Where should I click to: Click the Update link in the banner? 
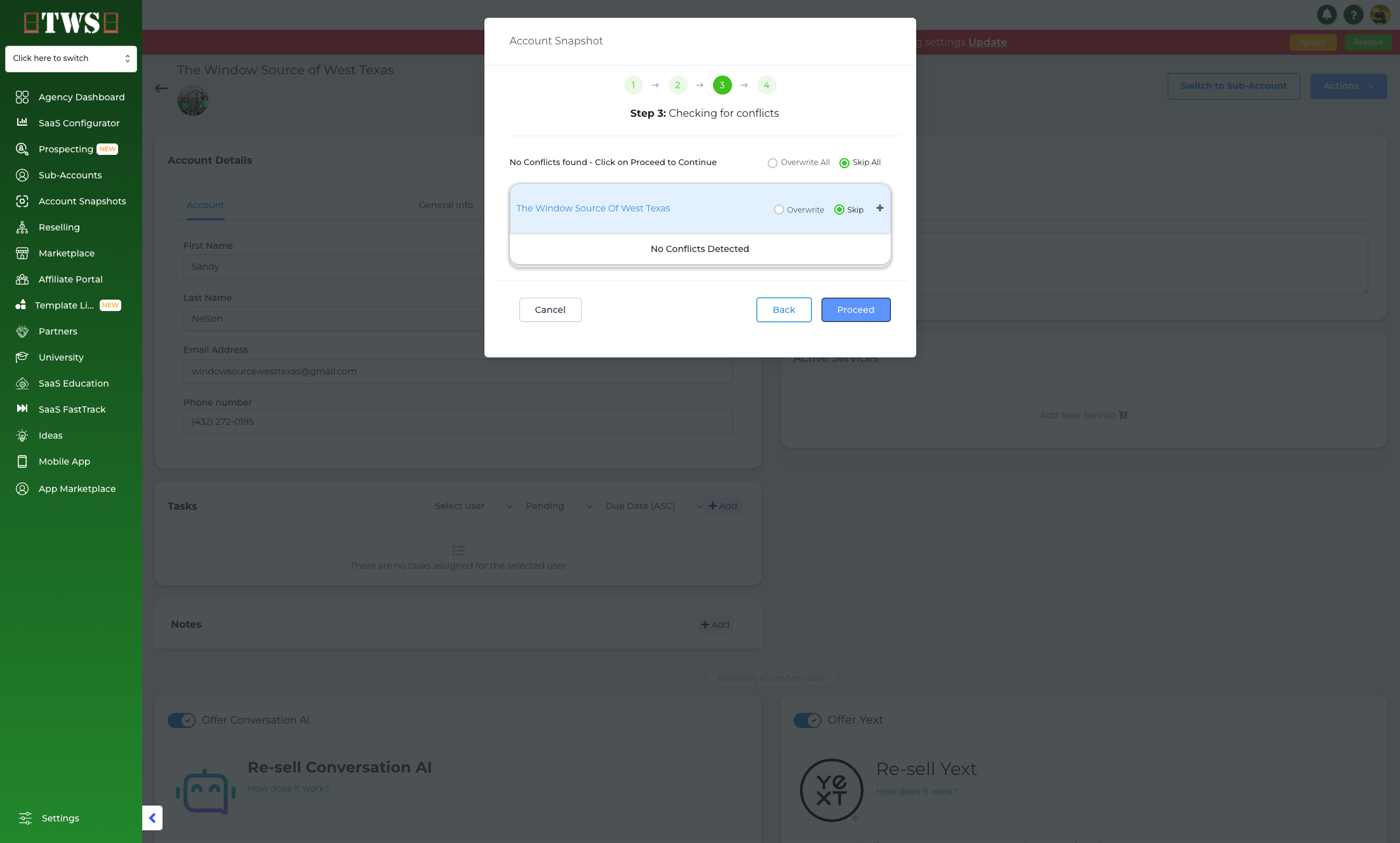point(987,42)
